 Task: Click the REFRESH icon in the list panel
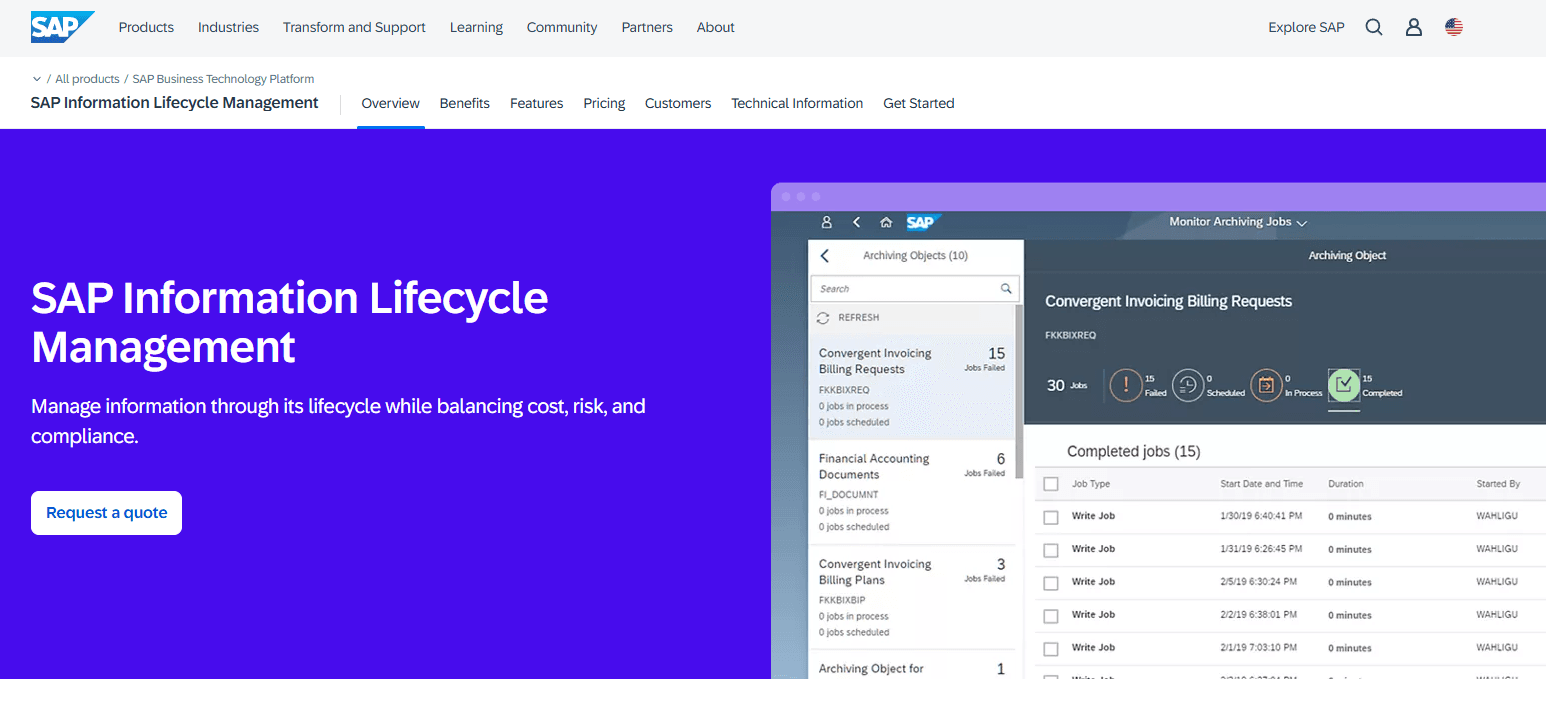[823, 318]
